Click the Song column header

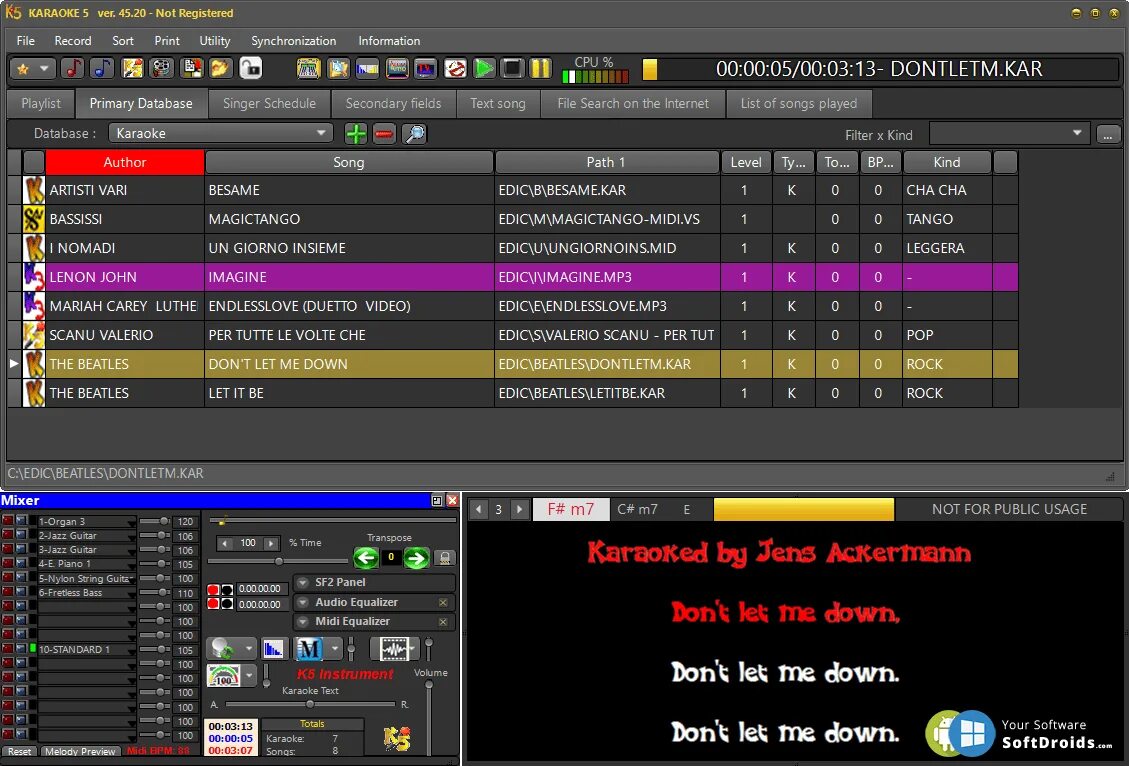point(349,162)
